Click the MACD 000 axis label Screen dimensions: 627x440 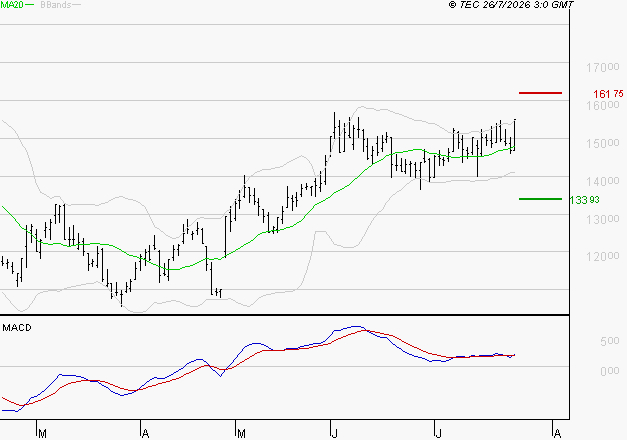click(610, 371)
